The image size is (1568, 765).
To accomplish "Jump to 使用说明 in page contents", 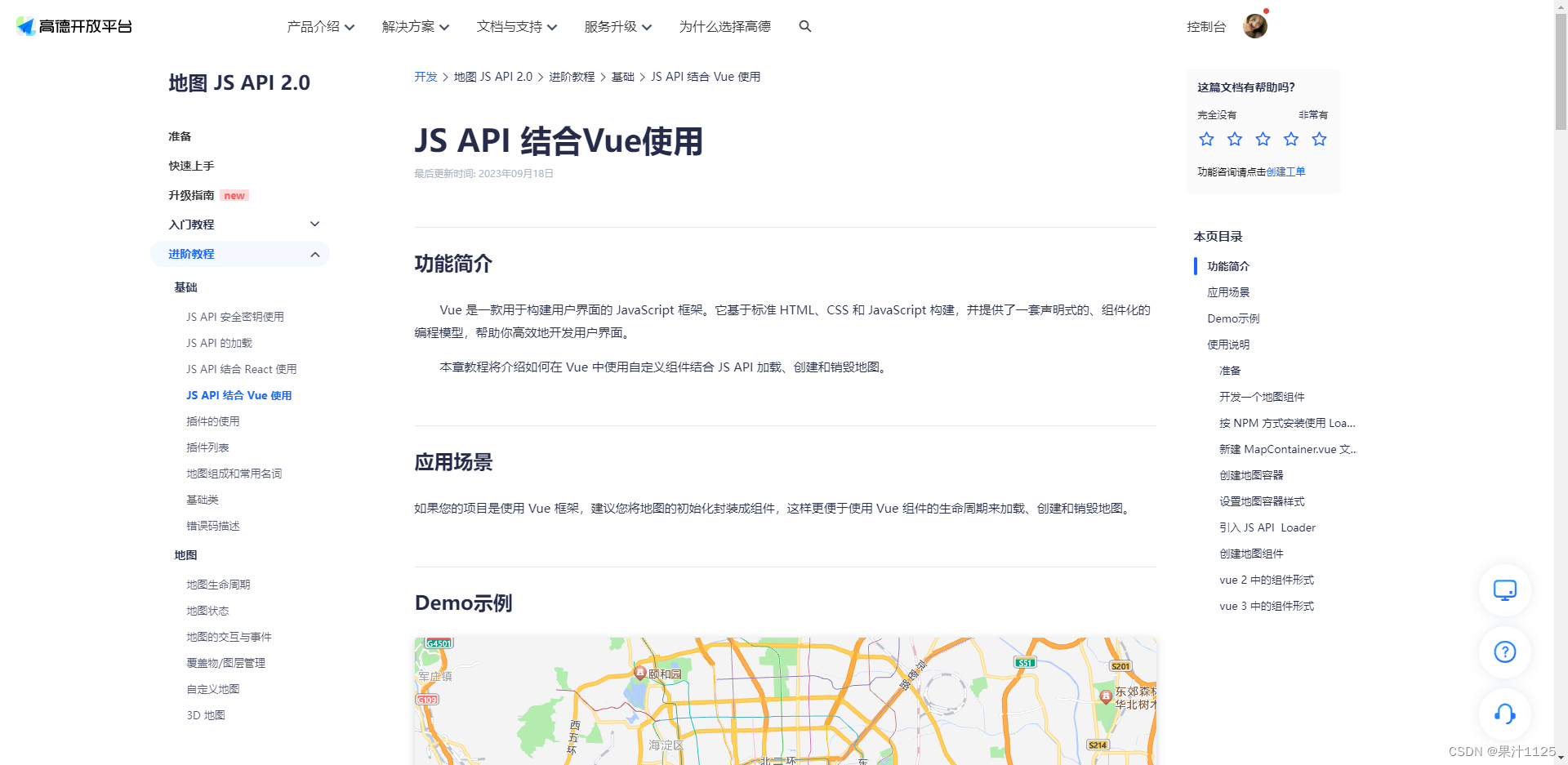I will point(1228,345).
